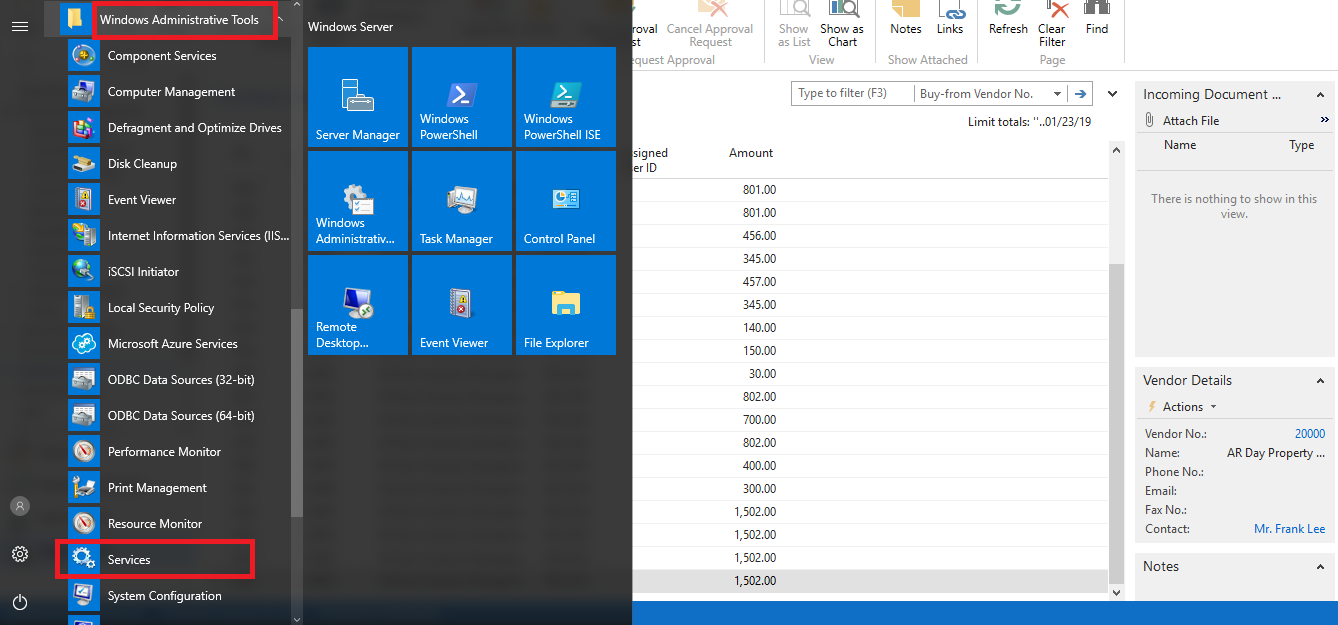
Task: Open Local Security Policy
Action: [x=178, y=308]
